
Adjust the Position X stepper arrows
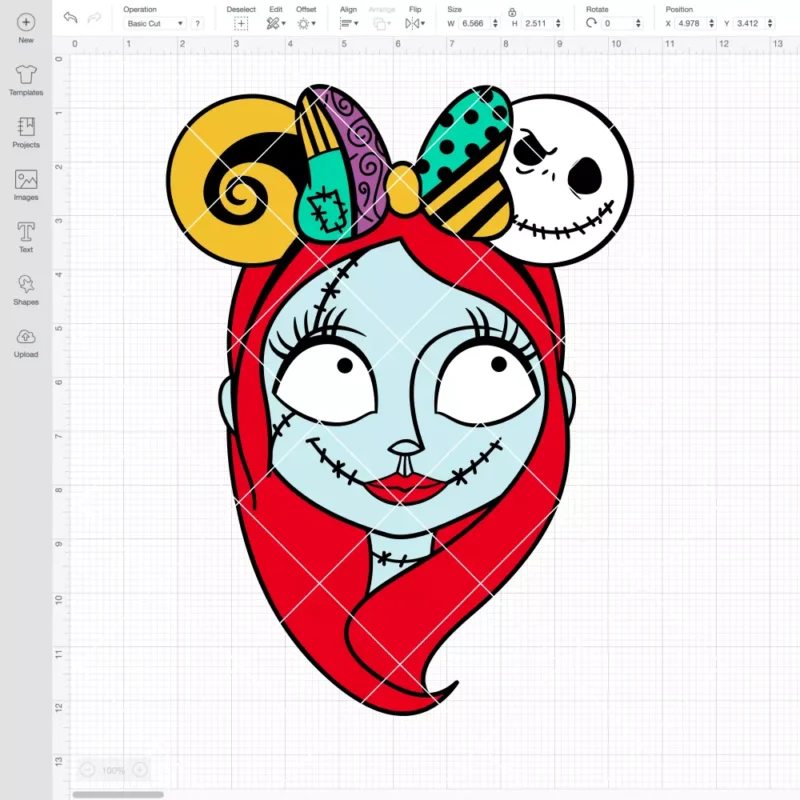pos(711,23)
